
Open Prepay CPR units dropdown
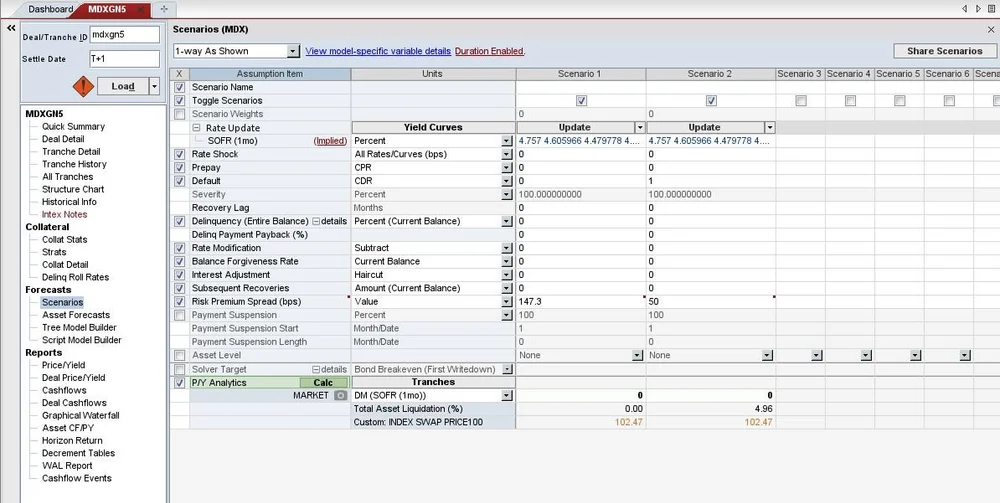point(507,168)
